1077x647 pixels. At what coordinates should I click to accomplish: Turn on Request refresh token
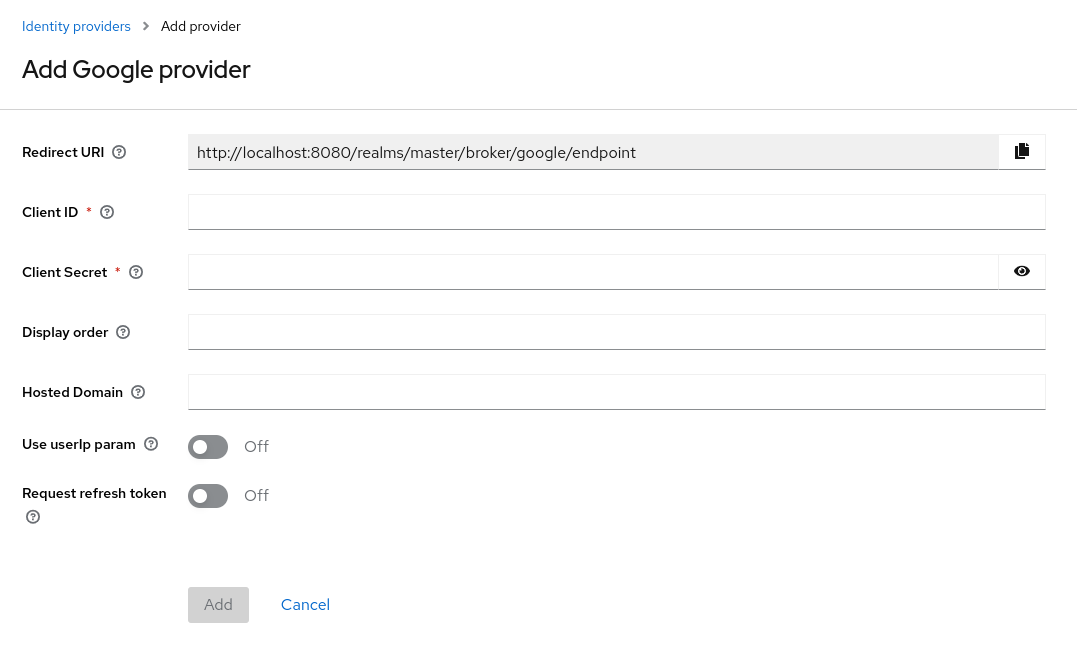coord(207,496)
